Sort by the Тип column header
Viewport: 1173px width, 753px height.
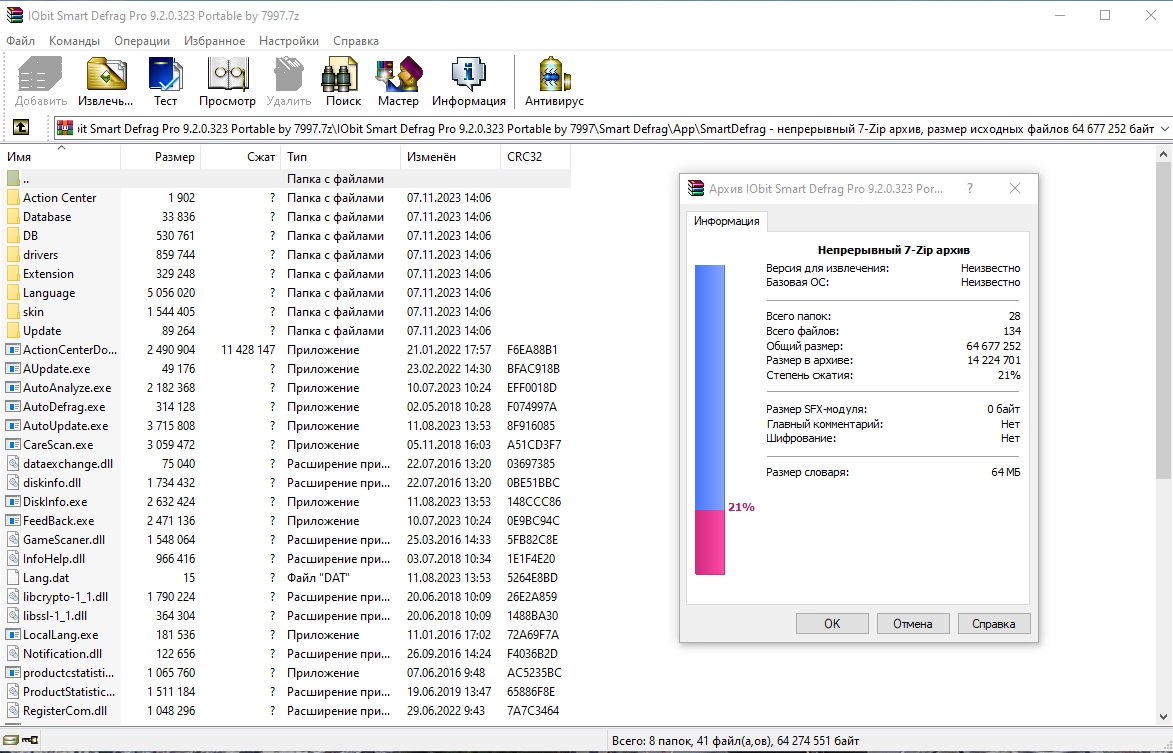[x=340, y=157]
